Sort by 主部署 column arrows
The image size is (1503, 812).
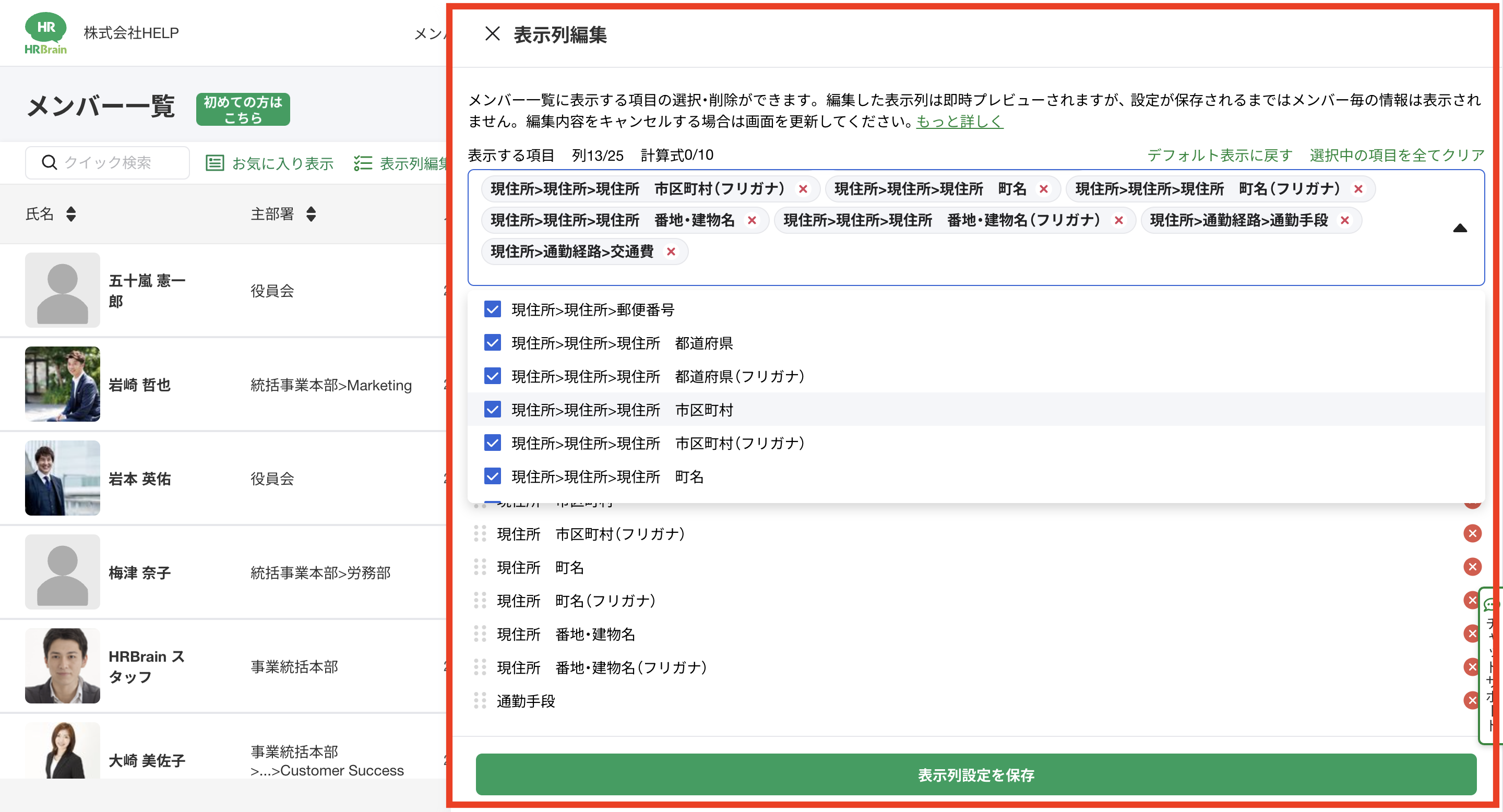point(311,214)
